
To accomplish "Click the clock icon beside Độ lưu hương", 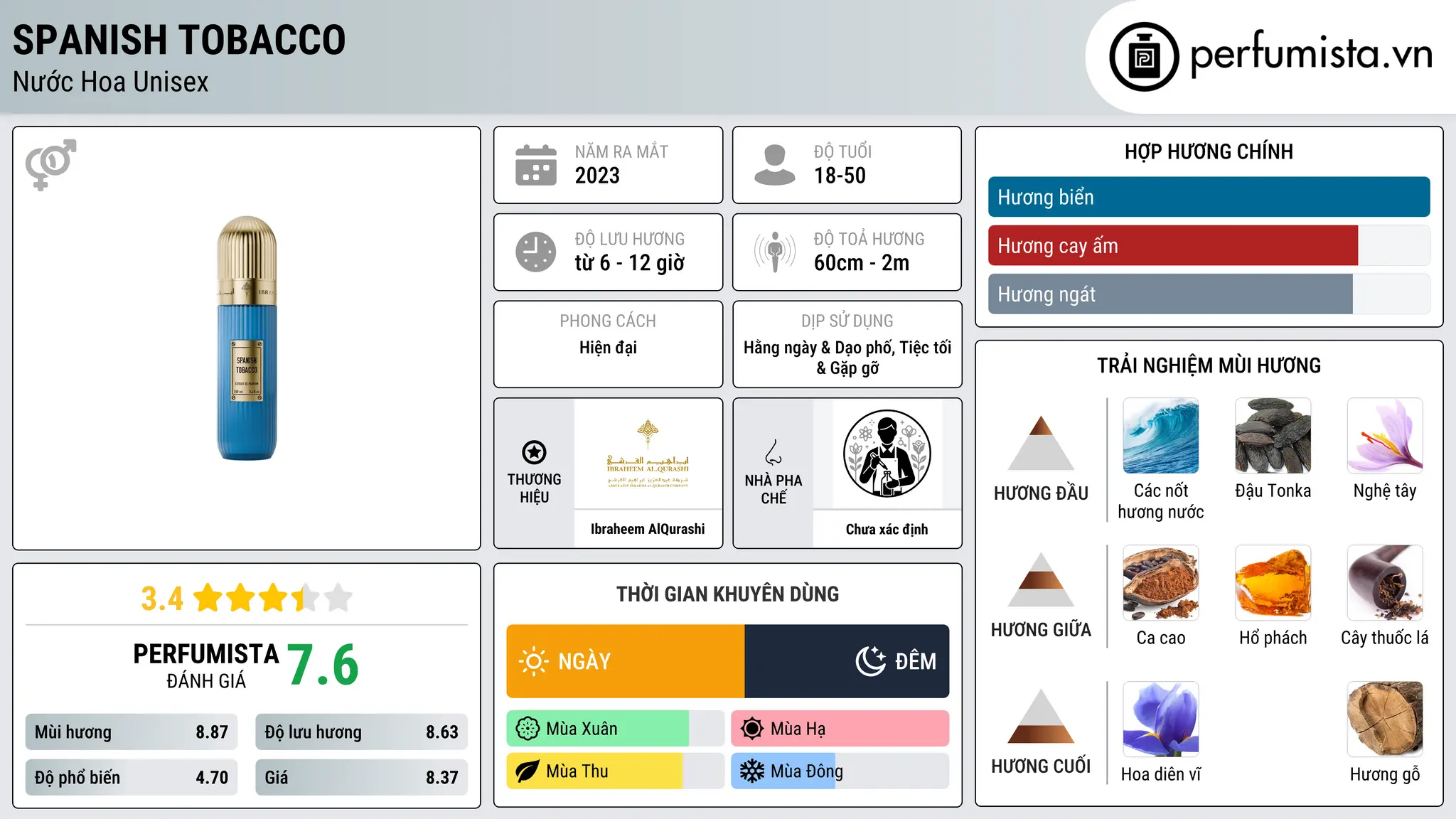I will (x=536, y=252).
